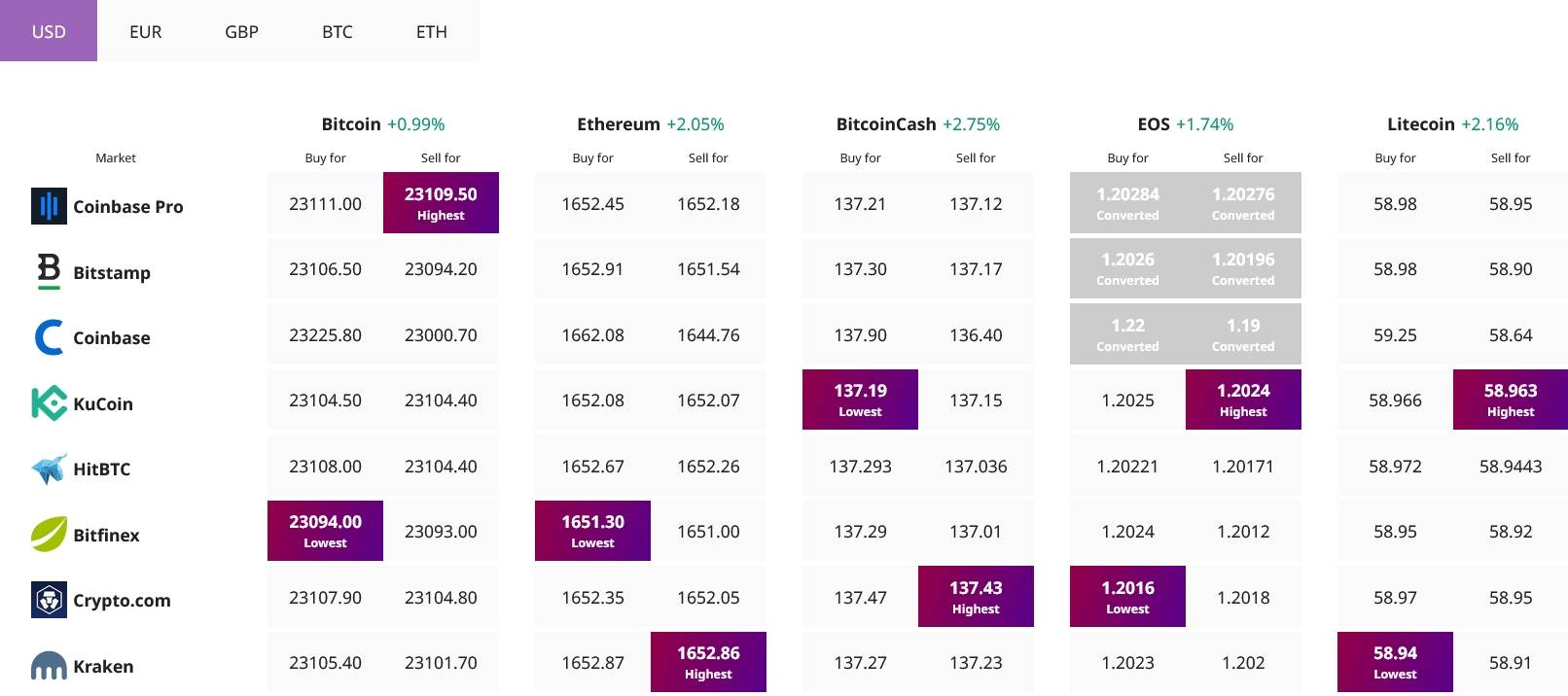Select the GBP currency tab

tap(241, 31)
